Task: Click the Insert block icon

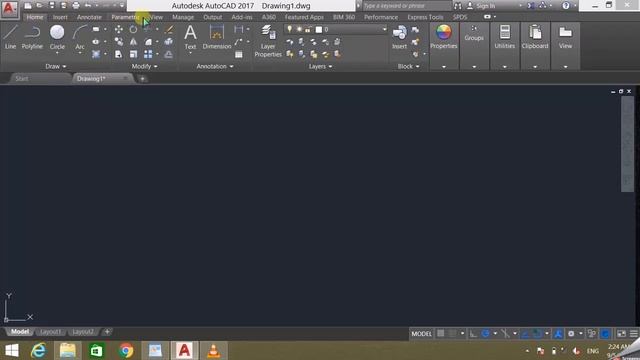Action: tap(399, 37)
